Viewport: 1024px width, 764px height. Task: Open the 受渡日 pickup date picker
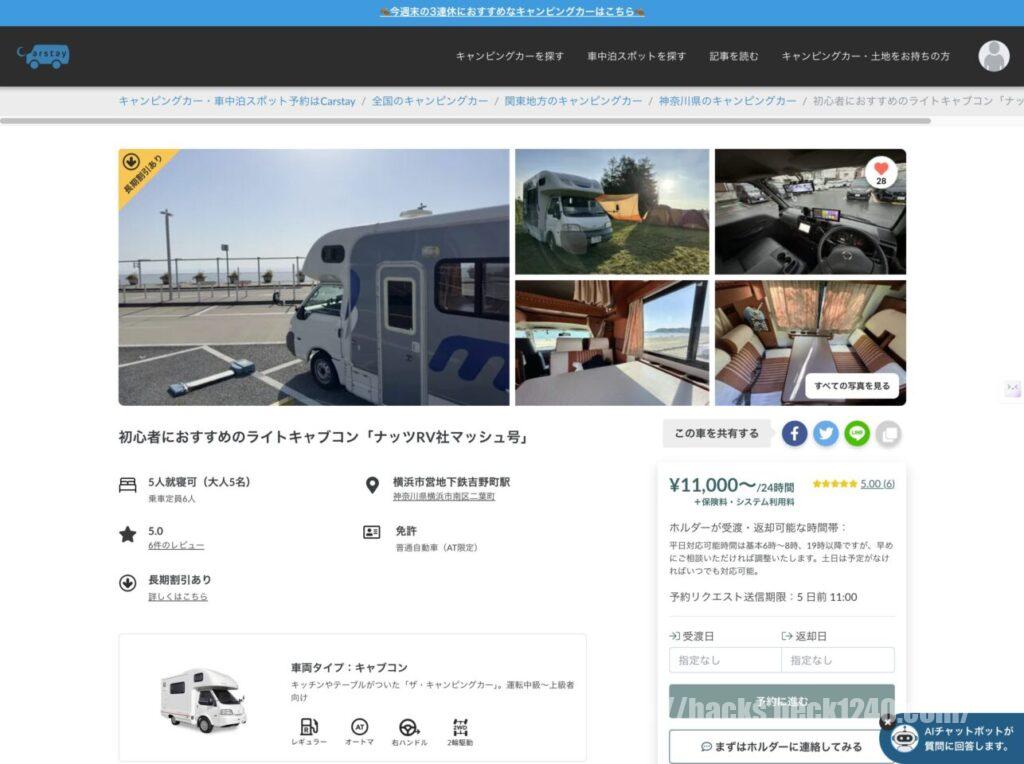(725, 660)
